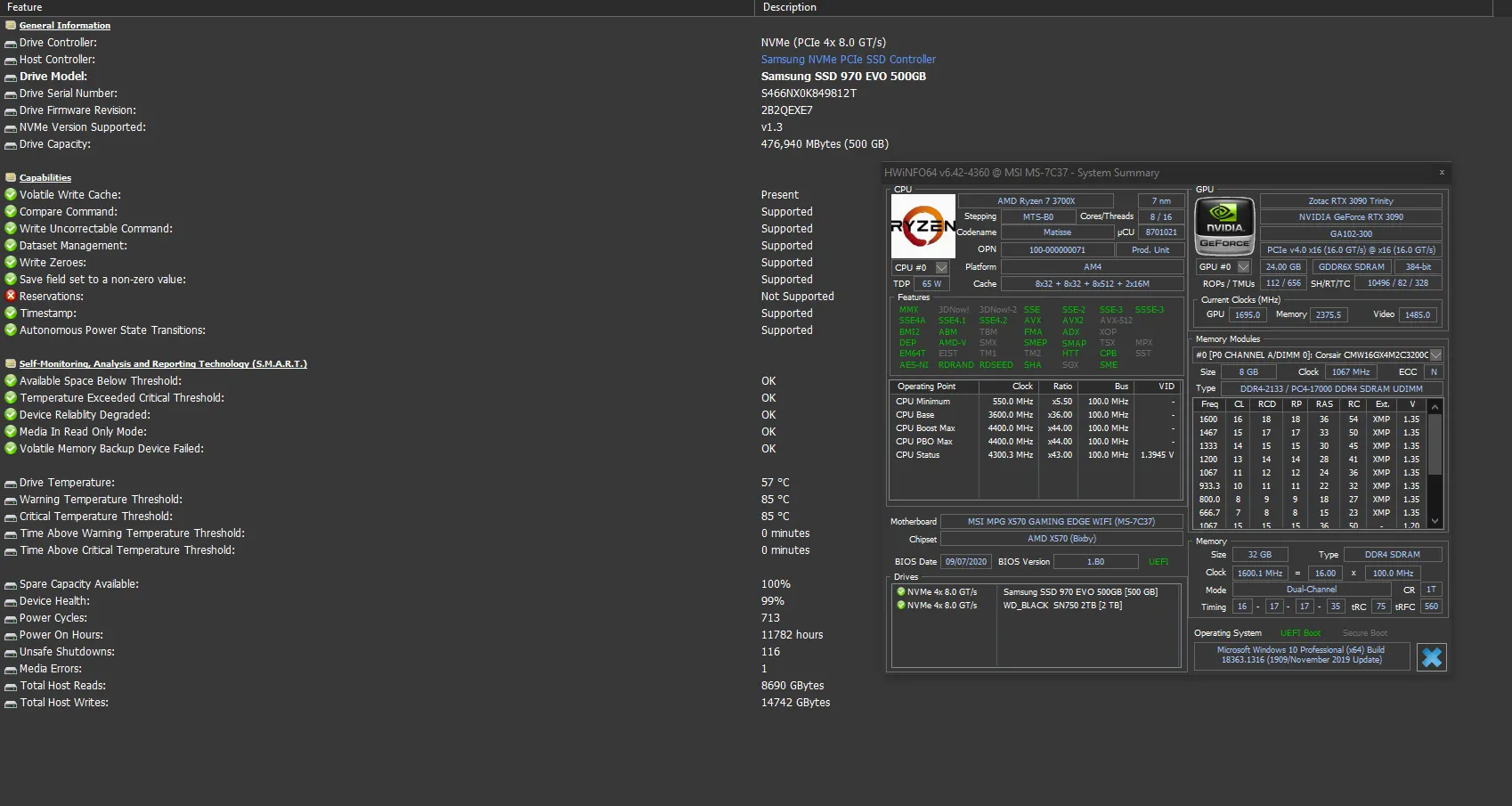Screen dimensions: 1512x806
Task: Click the Available Space Below Threshold check icon
Action: point(11,380)
